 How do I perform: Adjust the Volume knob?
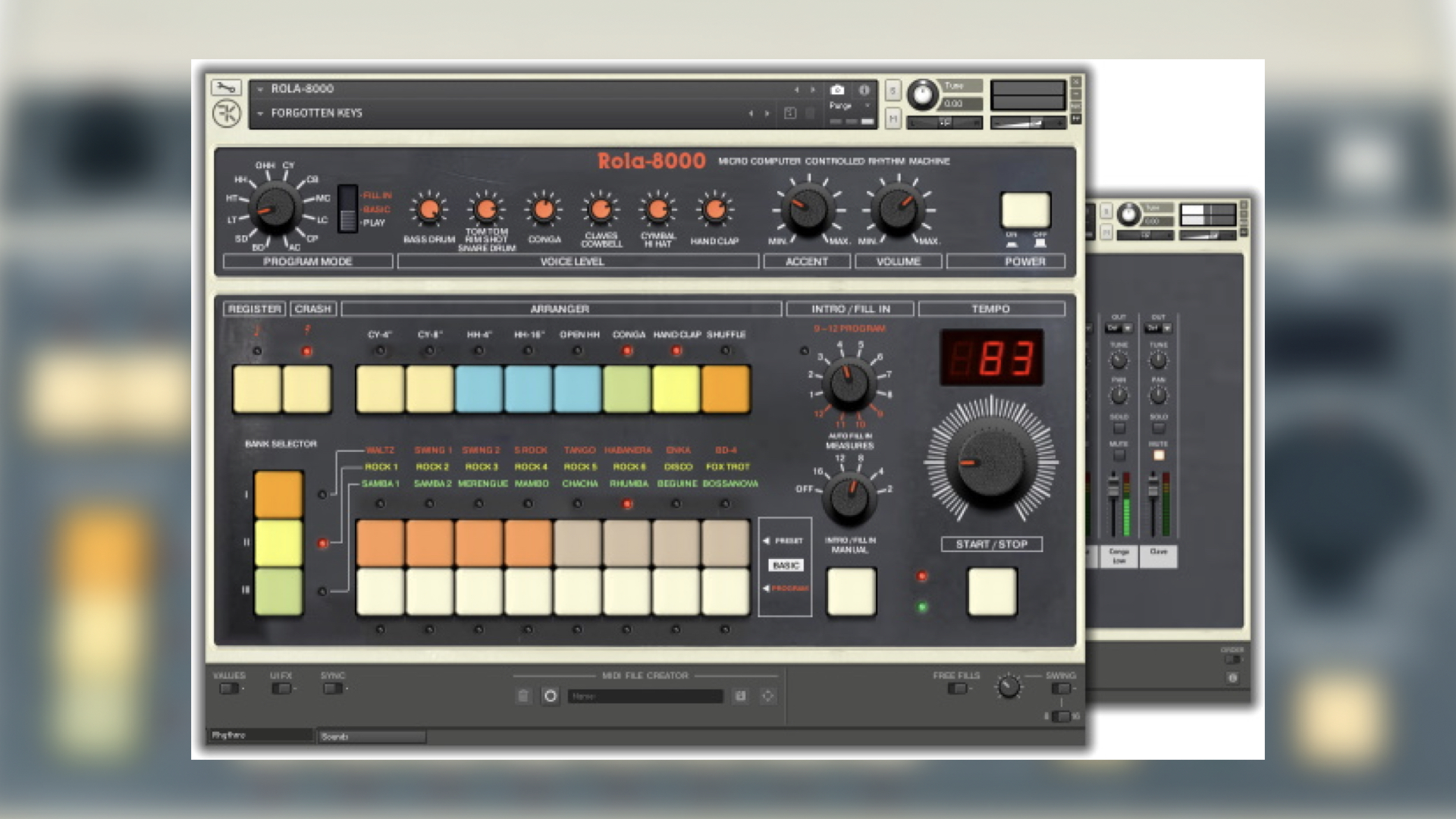click(898, 209)
